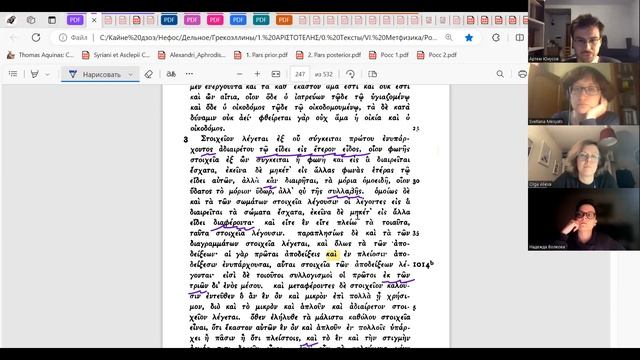The image size is (640, 360).
Task: Open the 2. Pars posterior.pdf bookmark
Action: pos(329,55)
